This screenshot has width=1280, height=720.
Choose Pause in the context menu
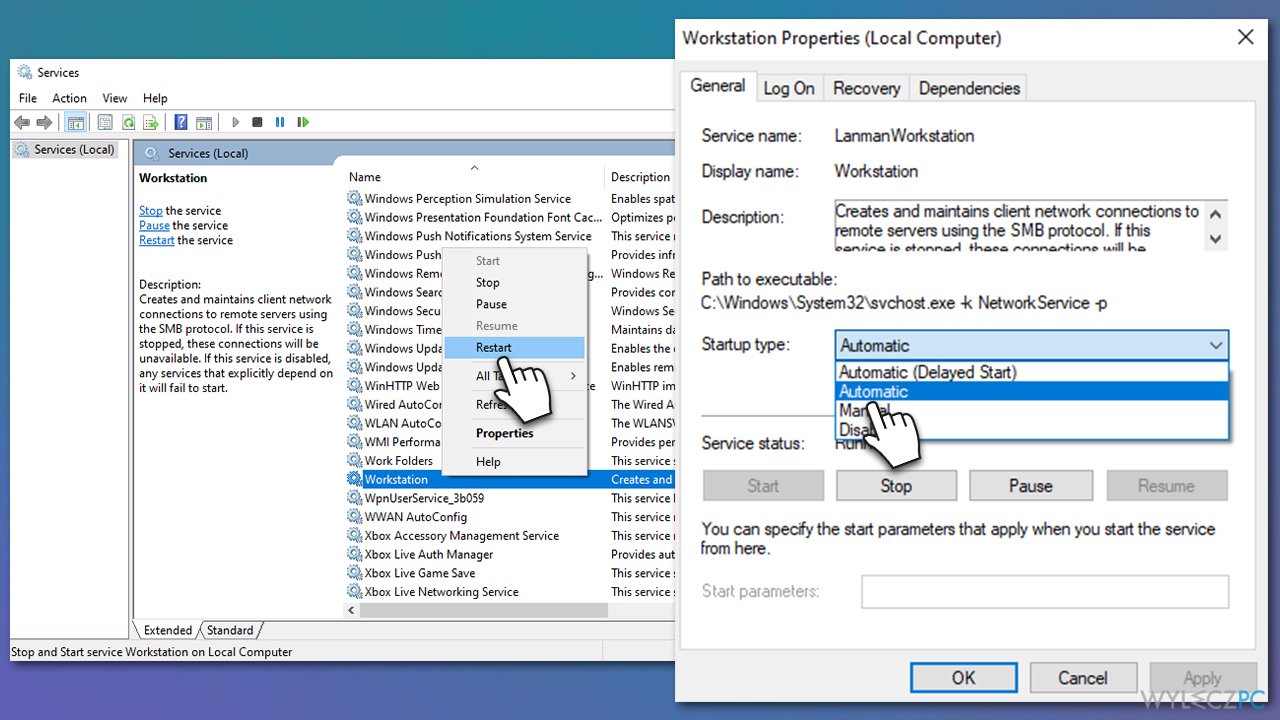[x=514, y=304]
